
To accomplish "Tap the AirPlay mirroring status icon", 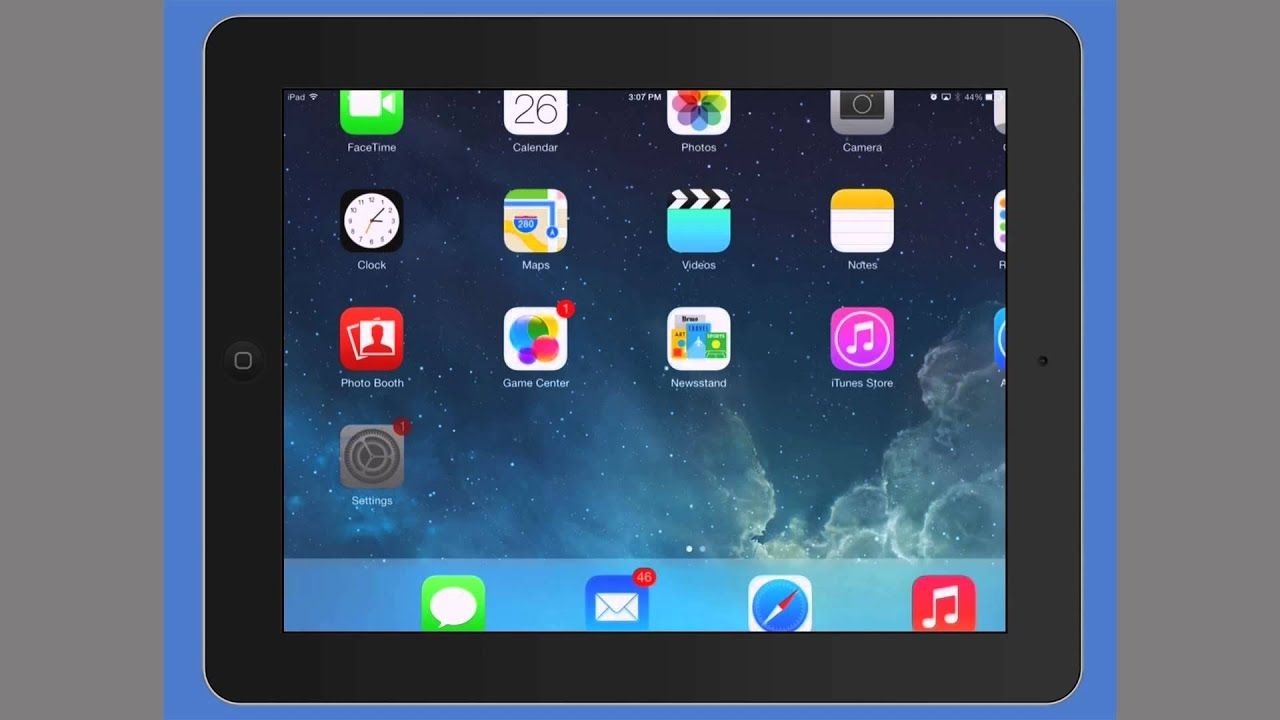I will (x=945, y=97).
